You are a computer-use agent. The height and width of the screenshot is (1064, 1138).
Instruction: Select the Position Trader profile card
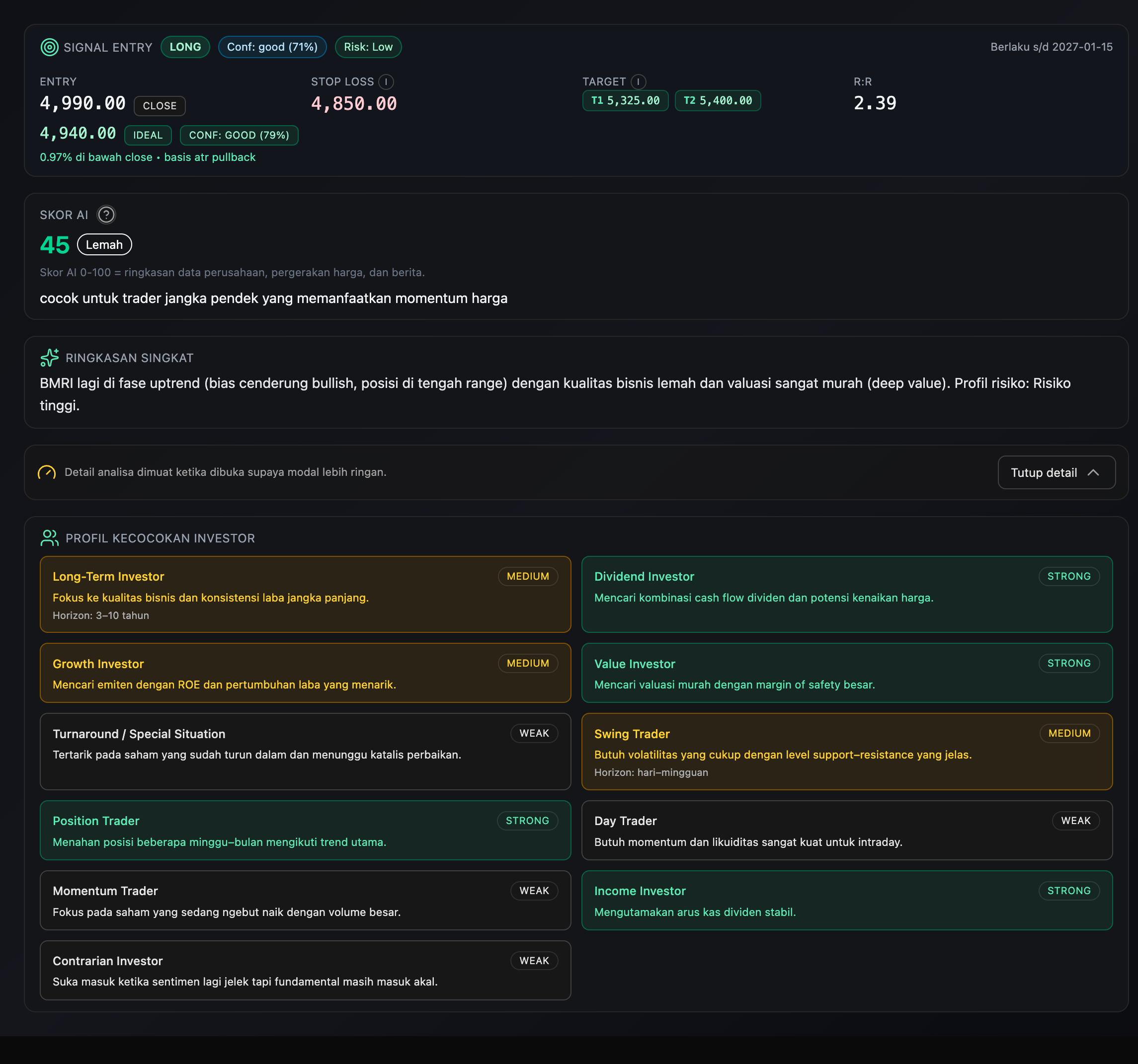coord(305,830)
